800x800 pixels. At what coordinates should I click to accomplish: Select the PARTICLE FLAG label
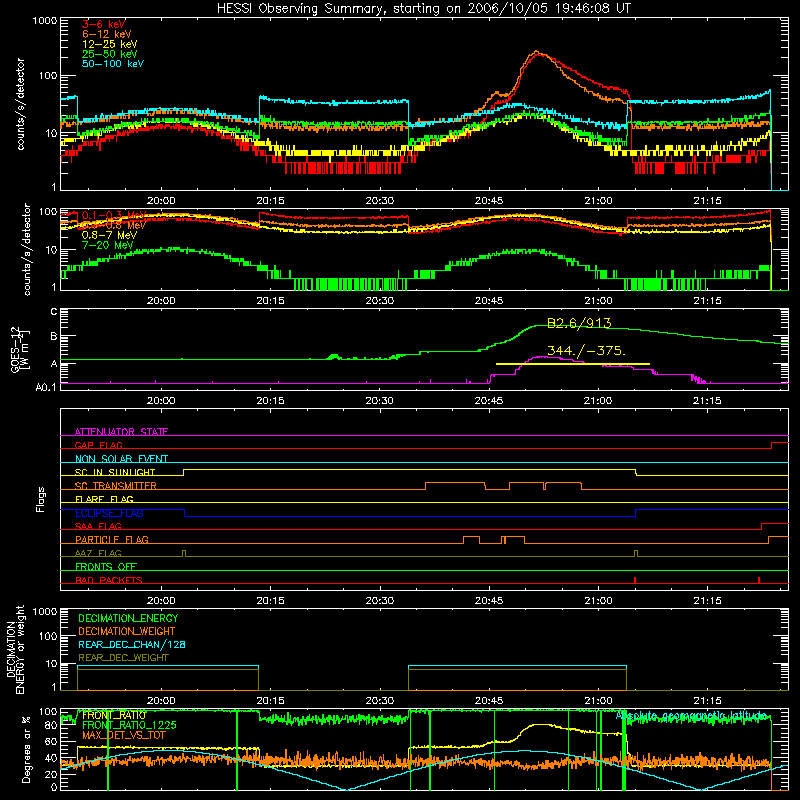click(x=112, y=540)
